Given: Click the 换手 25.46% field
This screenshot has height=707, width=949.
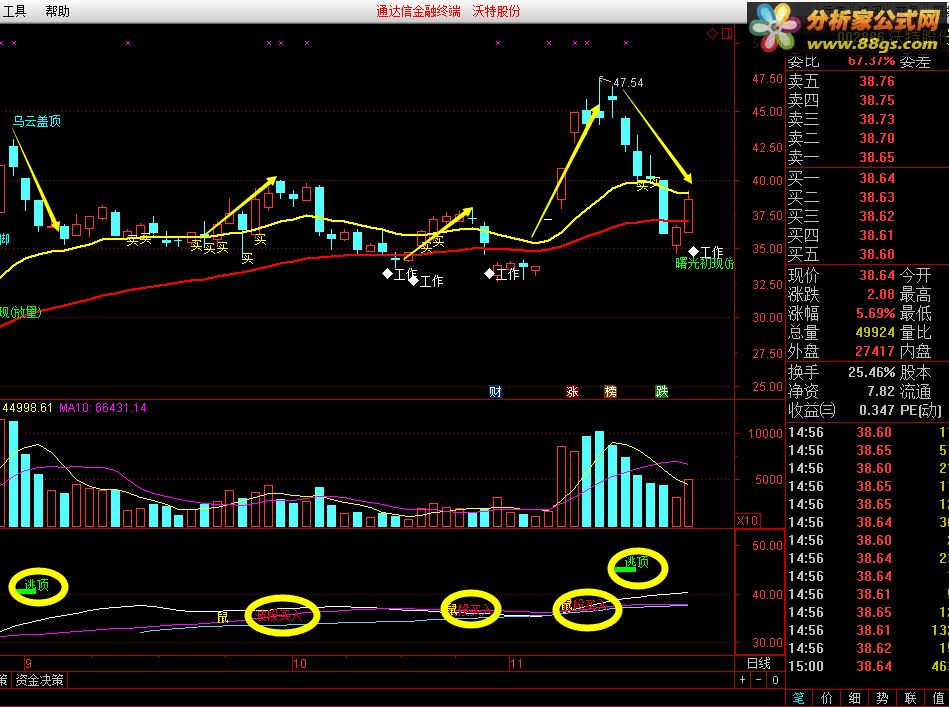Looking at the screenshot, I should pyautogui.click(x=841, y=372).
